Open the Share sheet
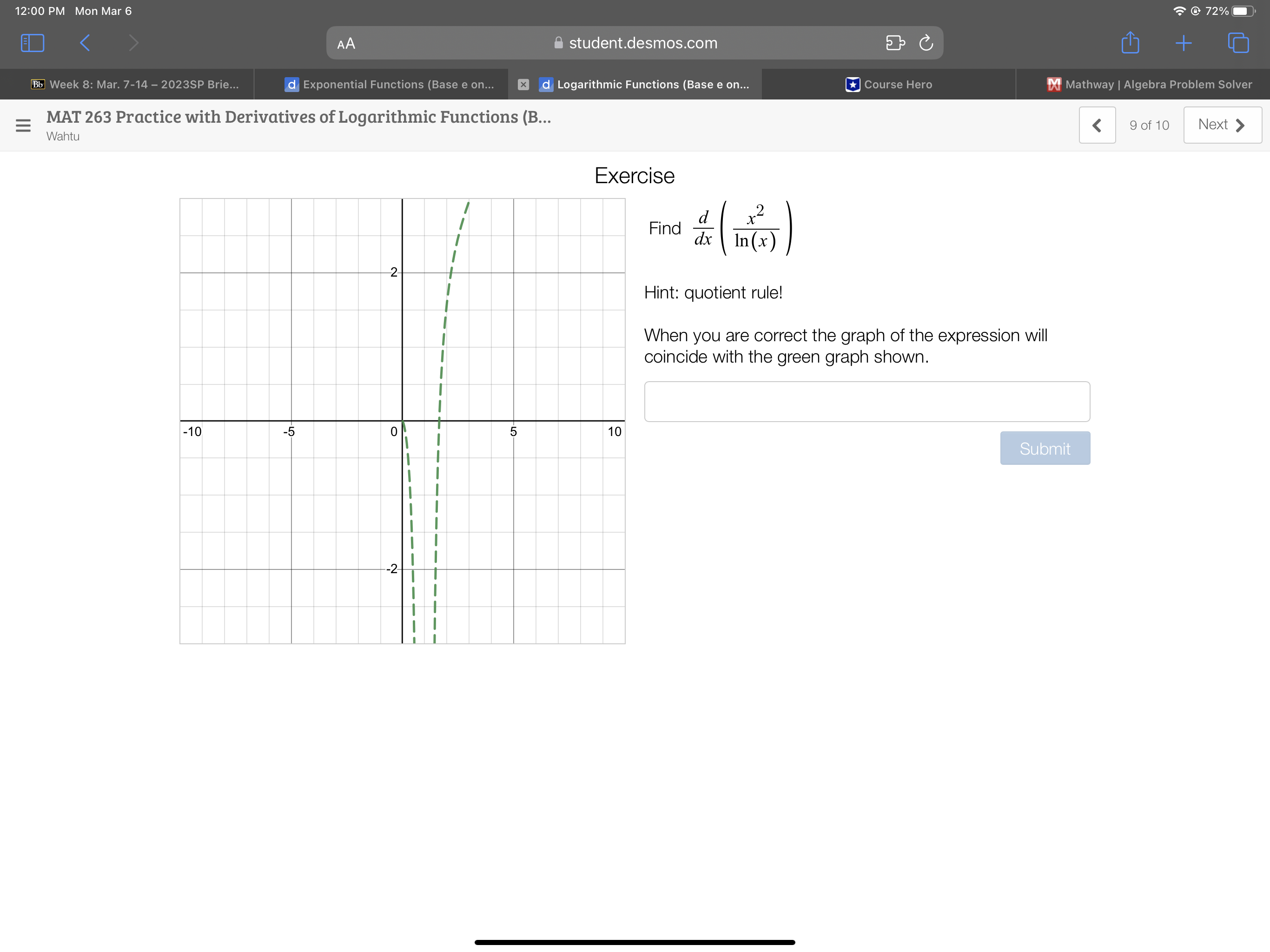Image resolution: width=1270 pixels, height=952 pixels. [x=1130, y=42]
